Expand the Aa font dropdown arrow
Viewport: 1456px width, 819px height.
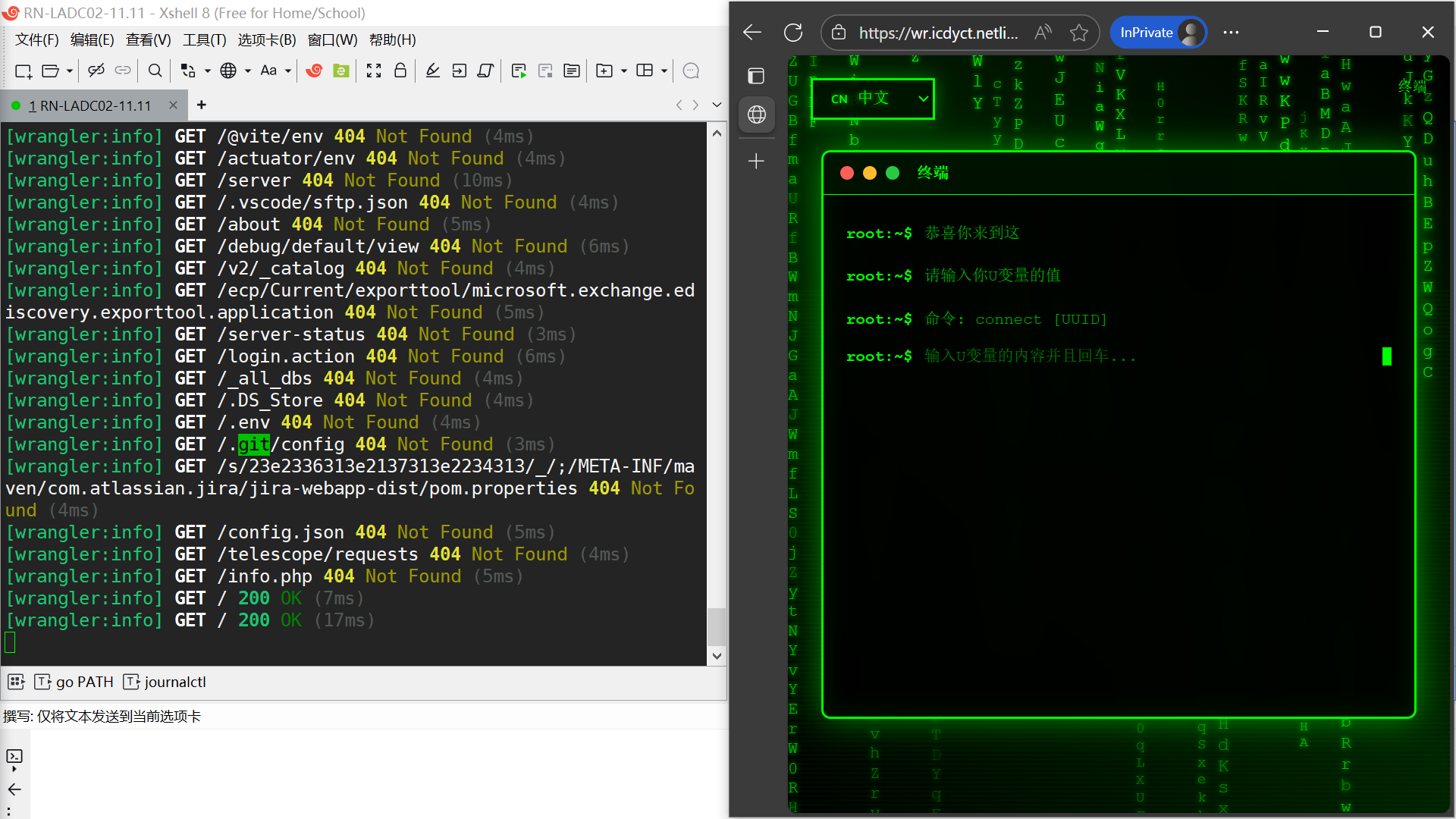click(x=288, y=71)
